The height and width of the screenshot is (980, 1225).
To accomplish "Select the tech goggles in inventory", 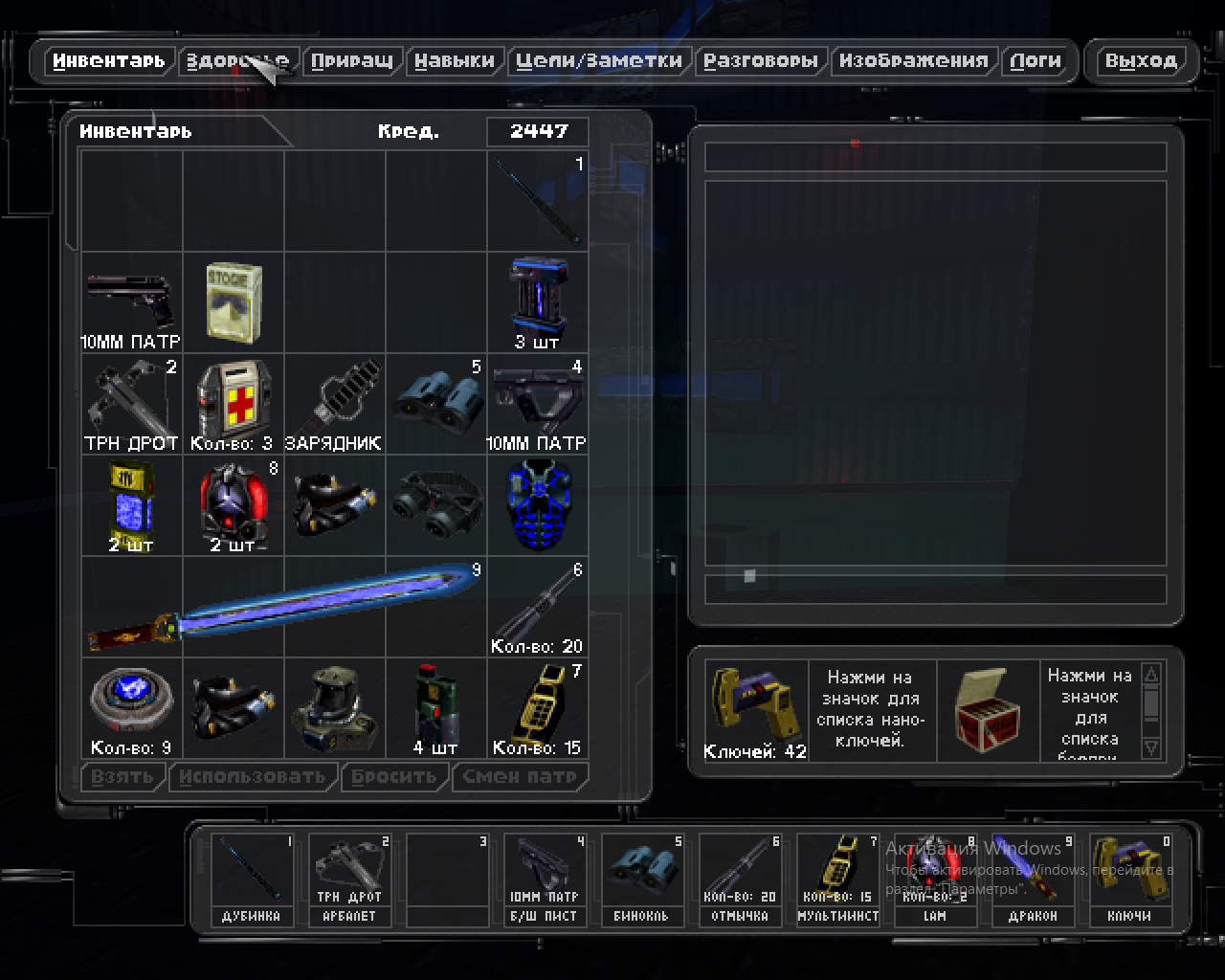I will 436,505.
